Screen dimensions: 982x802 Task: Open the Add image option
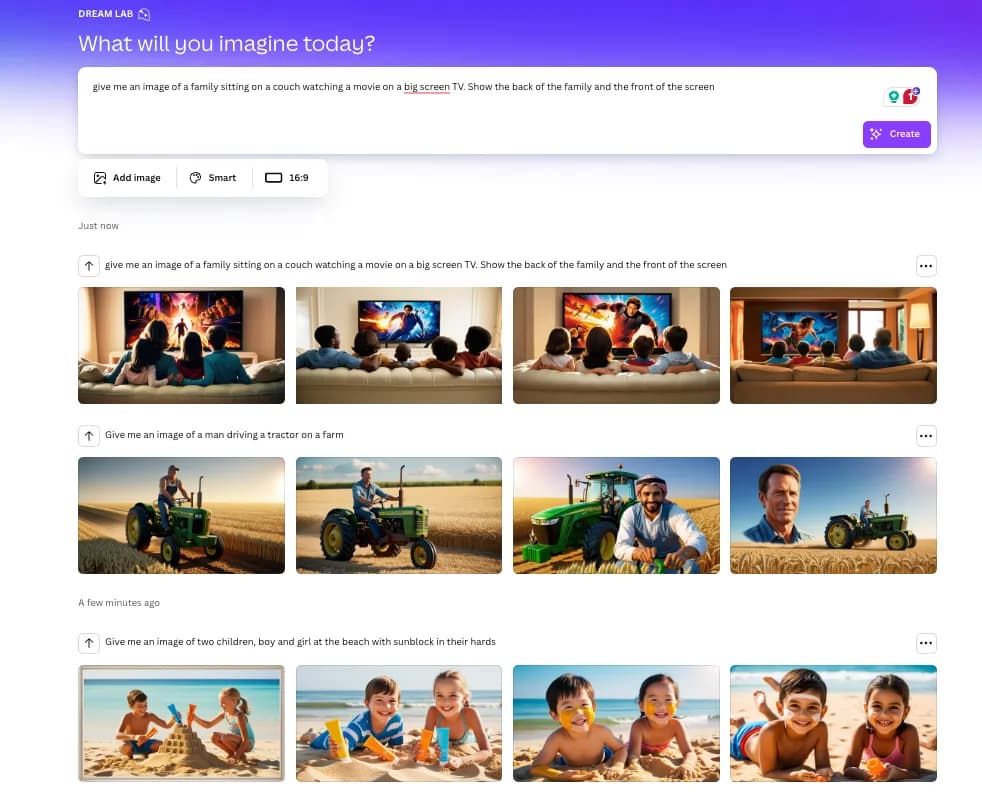coord(127,178)
